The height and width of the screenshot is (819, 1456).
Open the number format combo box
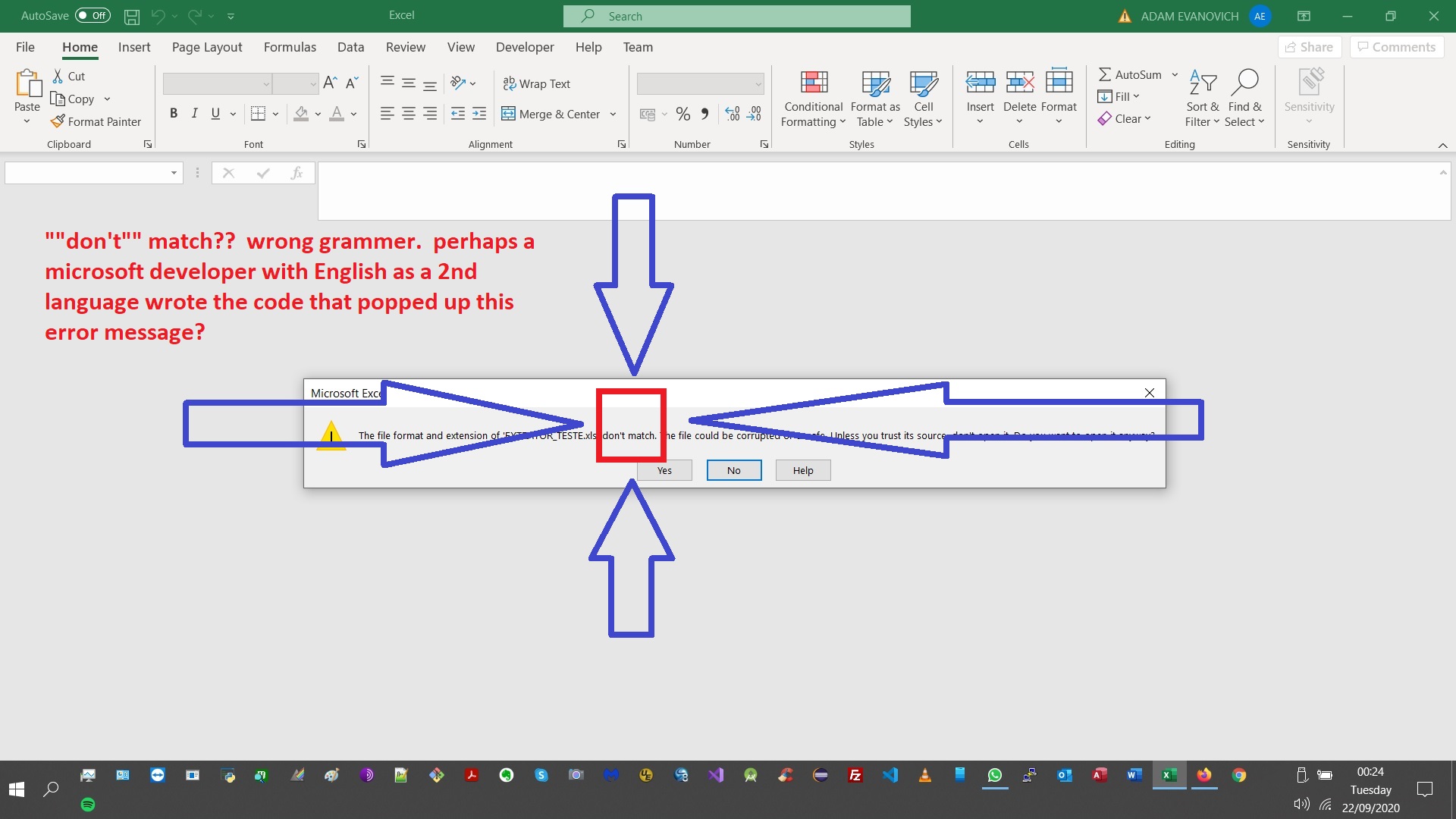pyautogui.click(x=700, y=83)
